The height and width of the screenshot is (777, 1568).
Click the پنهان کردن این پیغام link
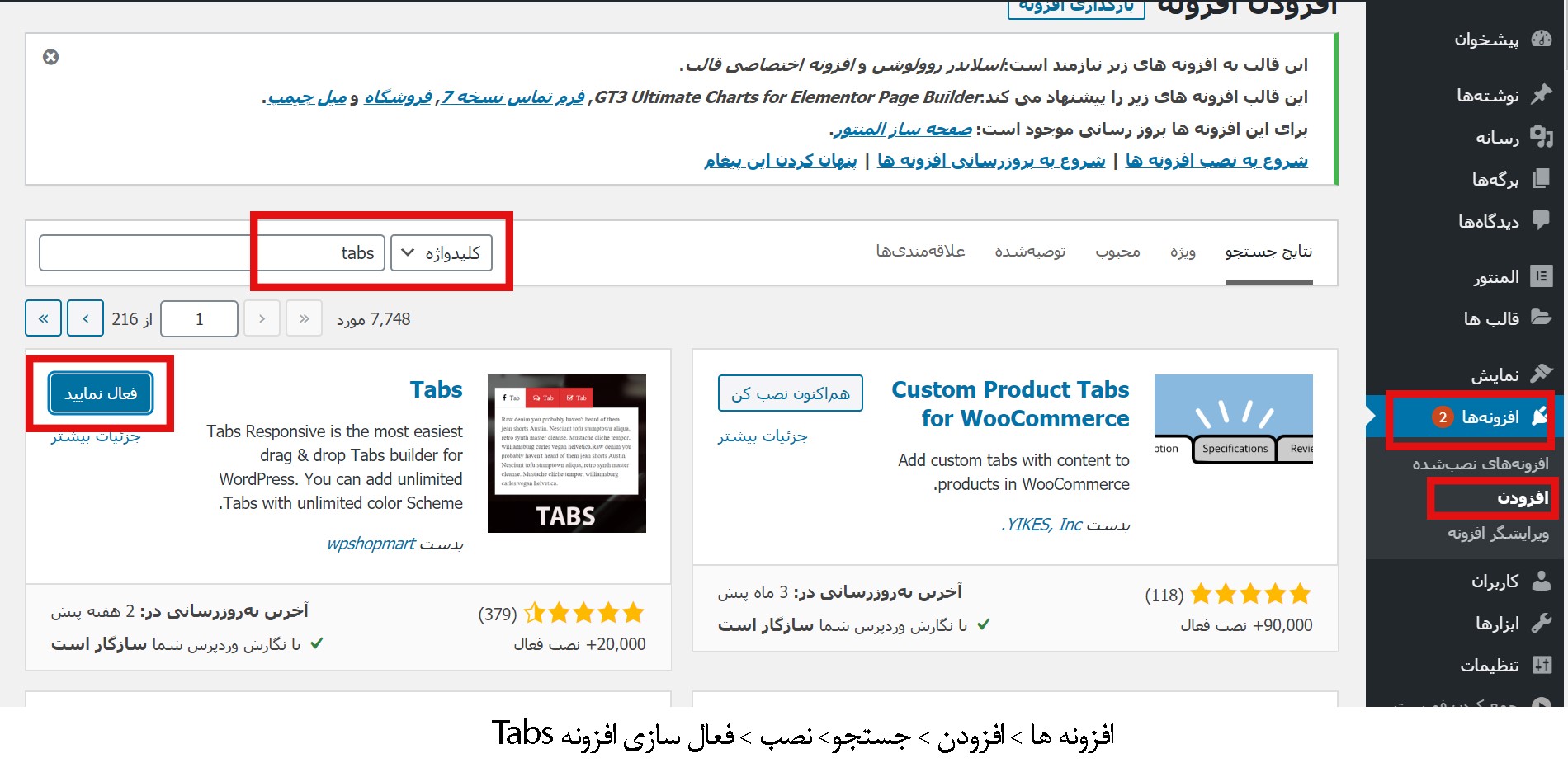pos(781,161)
